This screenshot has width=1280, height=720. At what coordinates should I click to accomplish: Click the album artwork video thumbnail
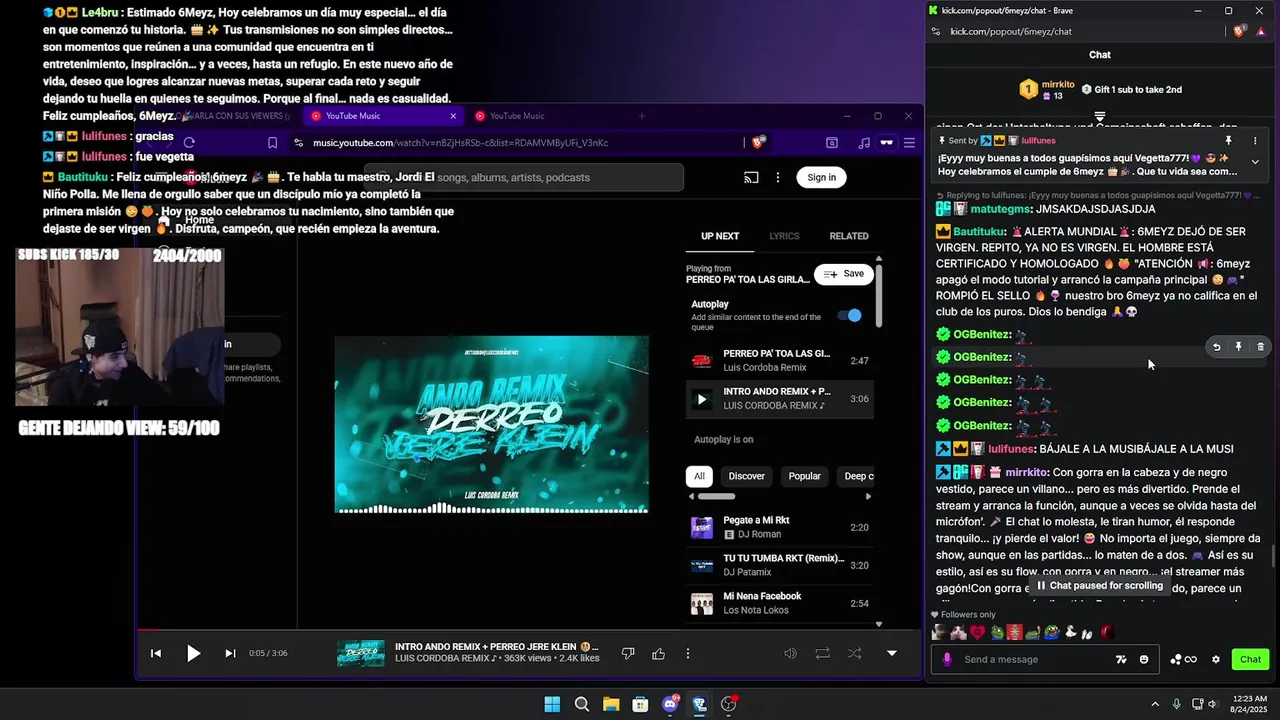click(491, 424)
